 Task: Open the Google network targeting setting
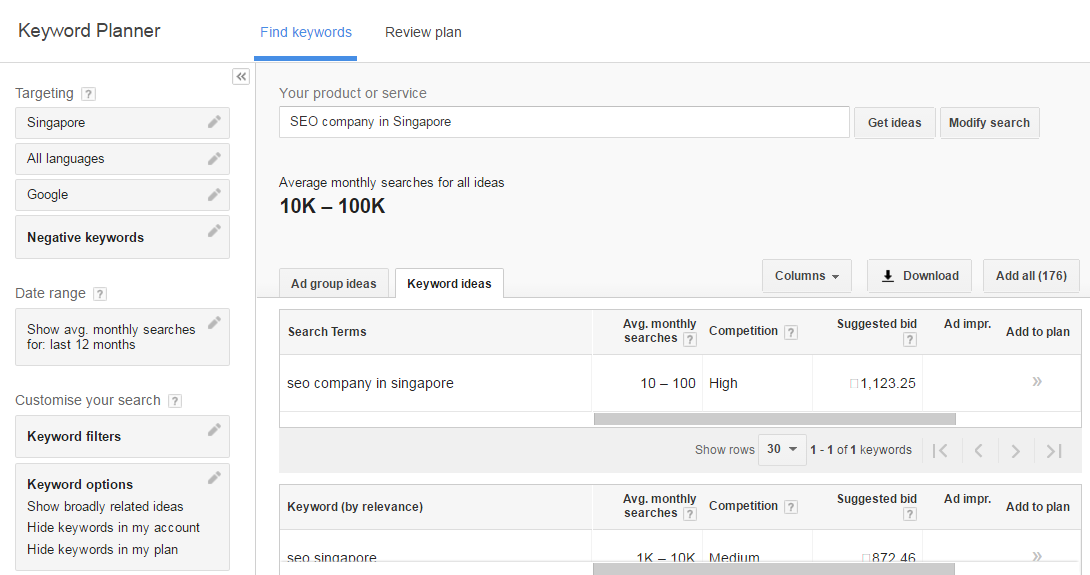pyautogui.click(x=122, y=195)
